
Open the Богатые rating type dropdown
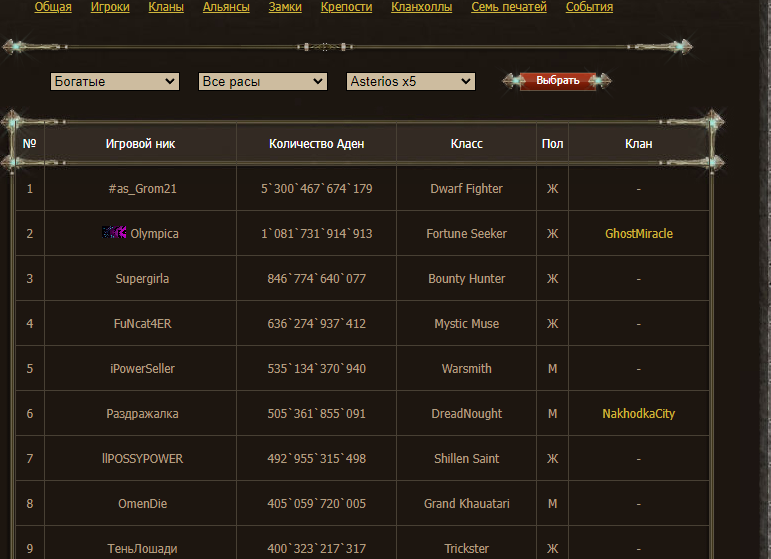[114, 81]
